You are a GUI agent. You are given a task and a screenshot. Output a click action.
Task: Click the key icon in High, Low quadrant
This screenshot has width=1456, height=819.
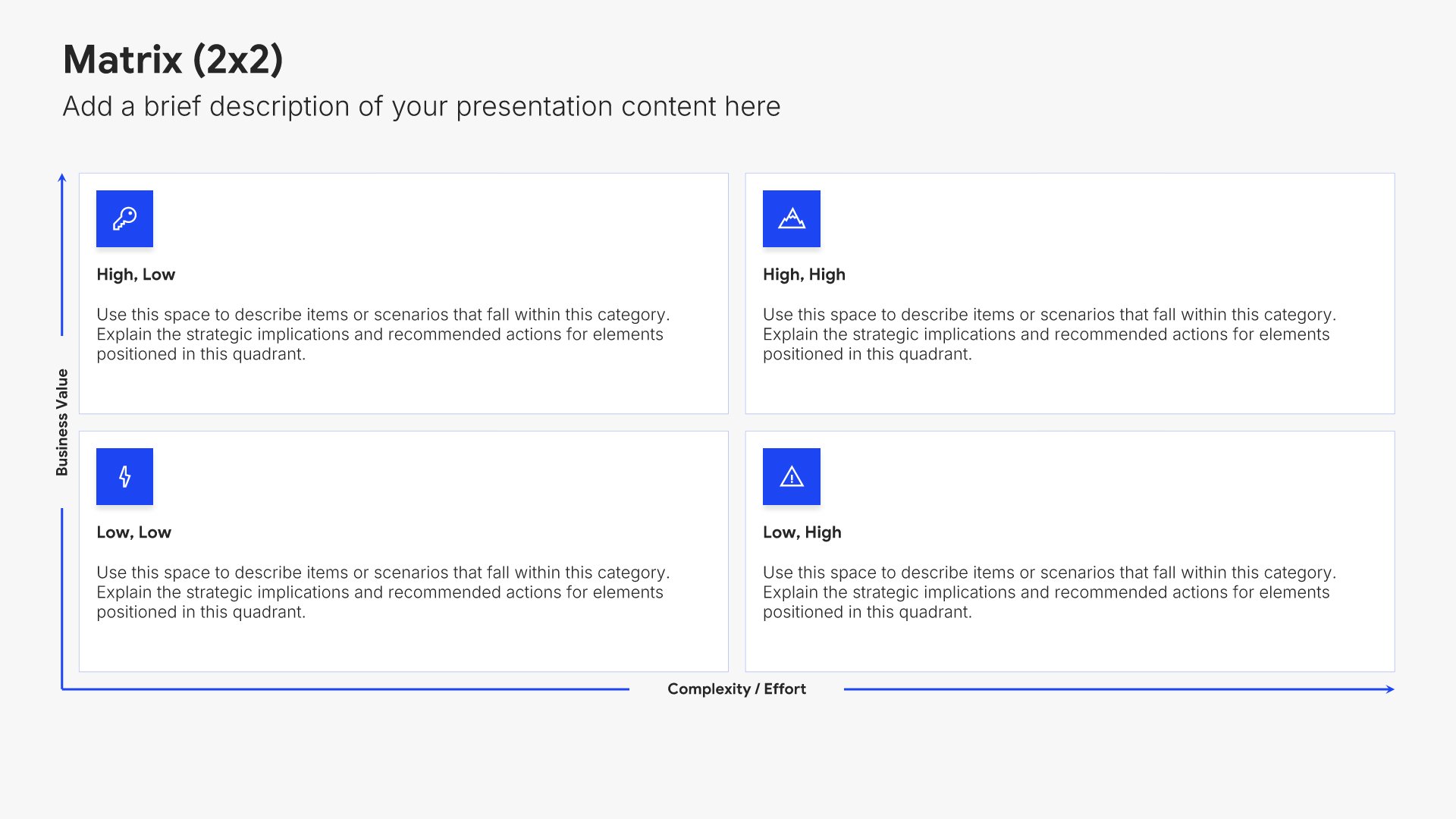(x=124, y=218)
